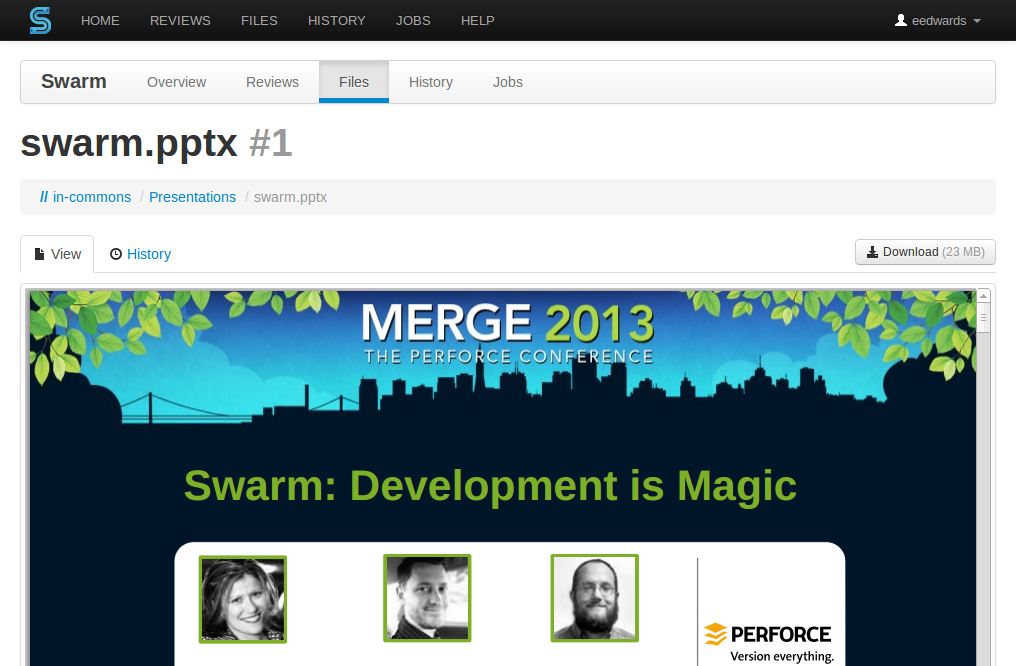Switch to the project Reviews tab
This screenshot has width=1016, height=666.
(272, 82)
